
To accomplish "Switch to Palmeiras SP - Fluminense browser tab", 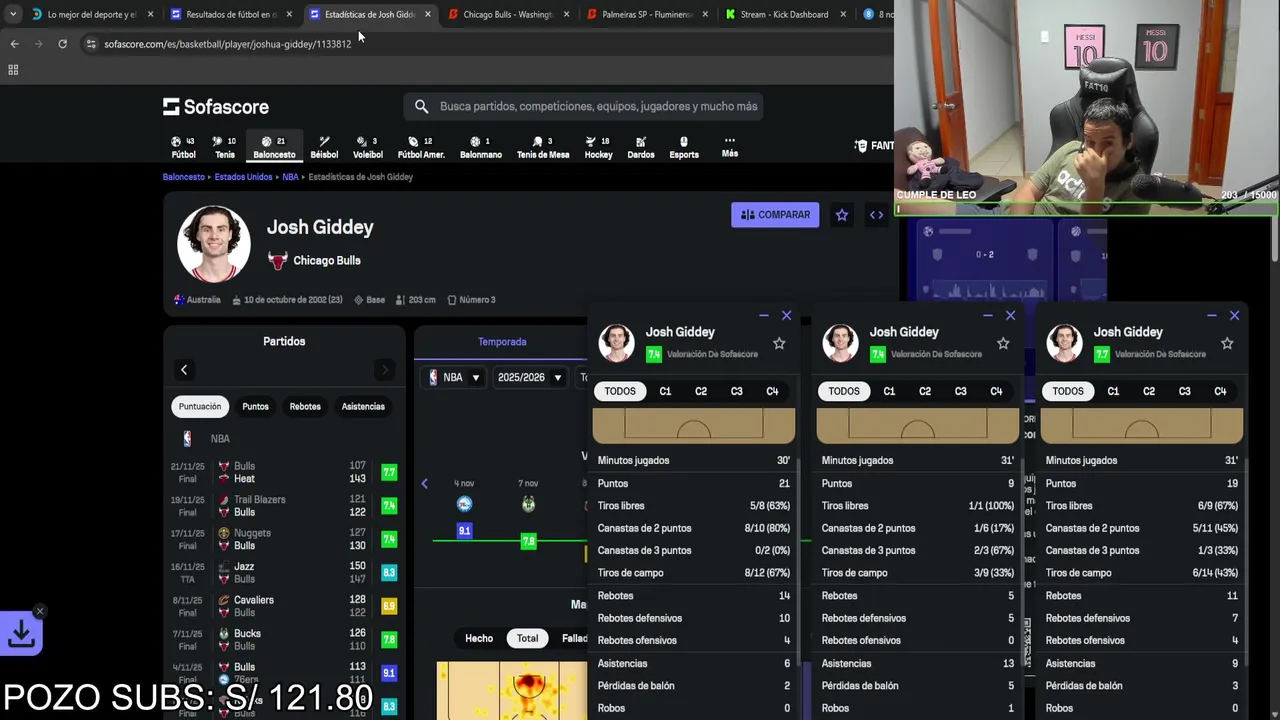I will pos(647,14).
